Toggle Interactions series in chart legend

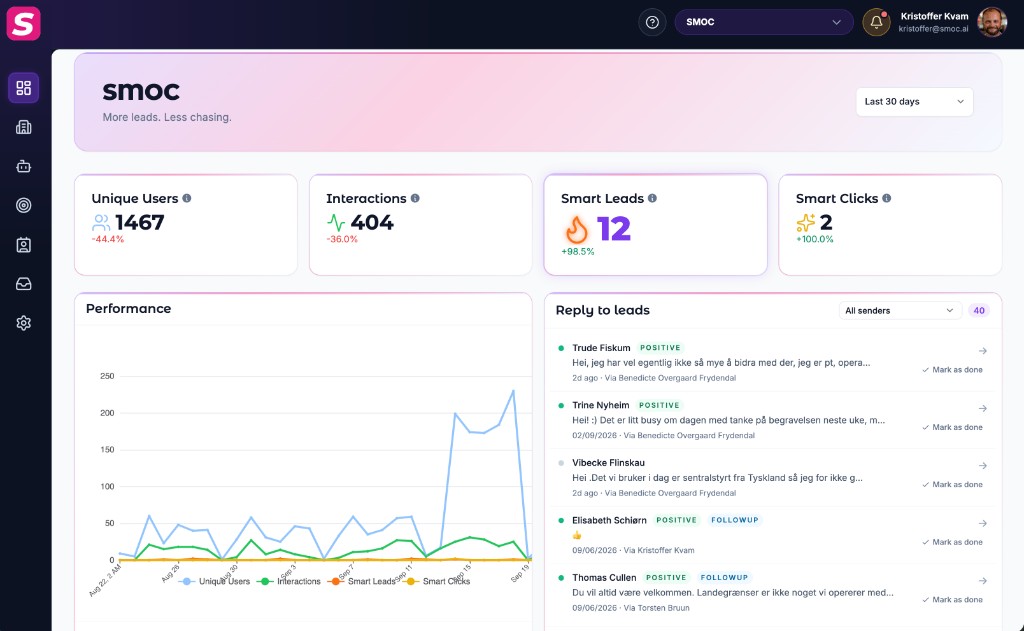pyautogui.click(x=289, y=581)
